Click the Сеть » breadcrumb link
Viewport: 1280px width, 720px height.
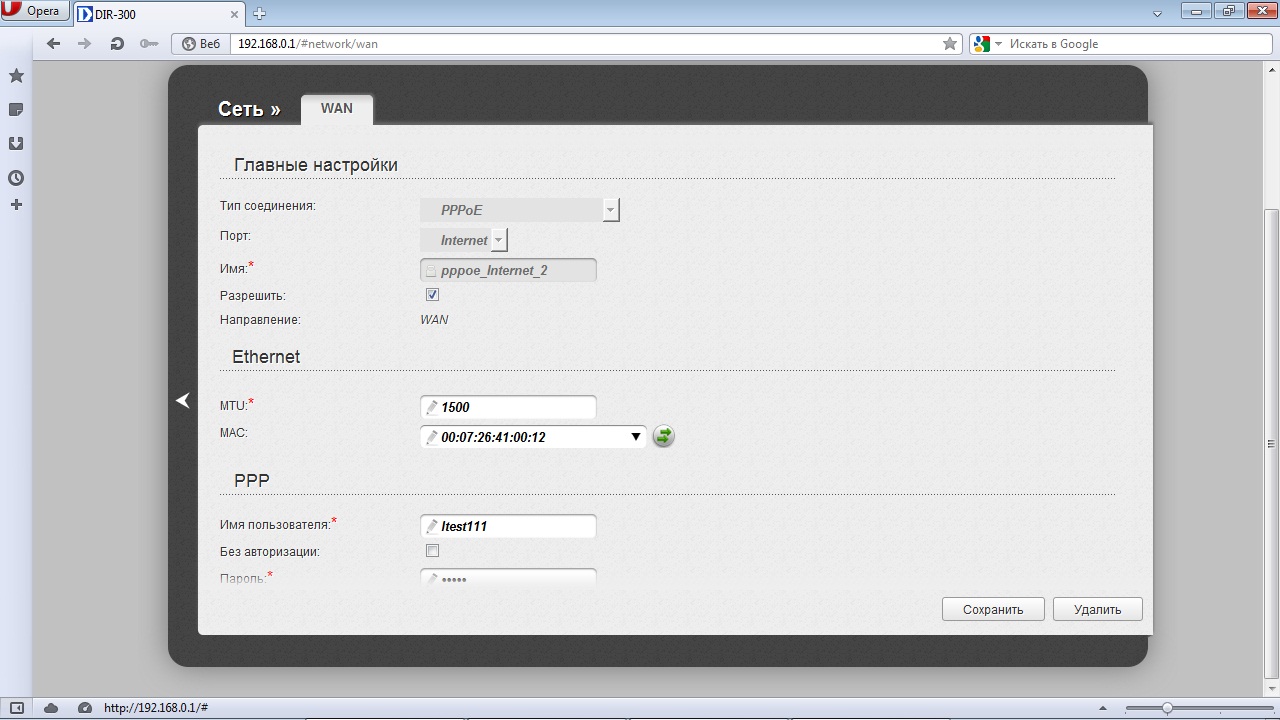(249, 109)
